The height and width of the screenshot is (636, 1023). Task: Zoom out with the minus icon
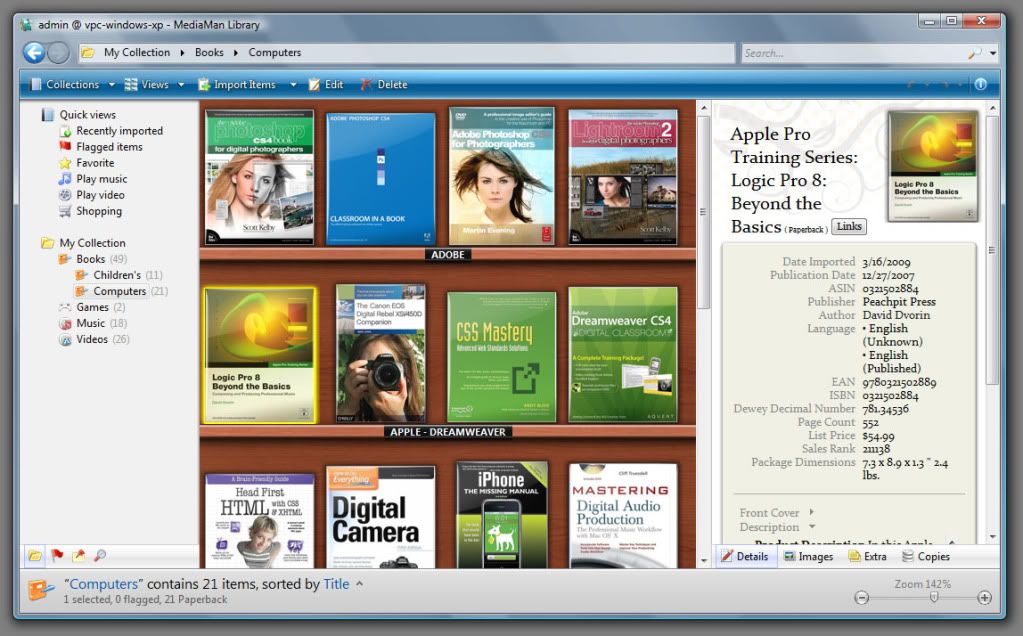[862, 597]
